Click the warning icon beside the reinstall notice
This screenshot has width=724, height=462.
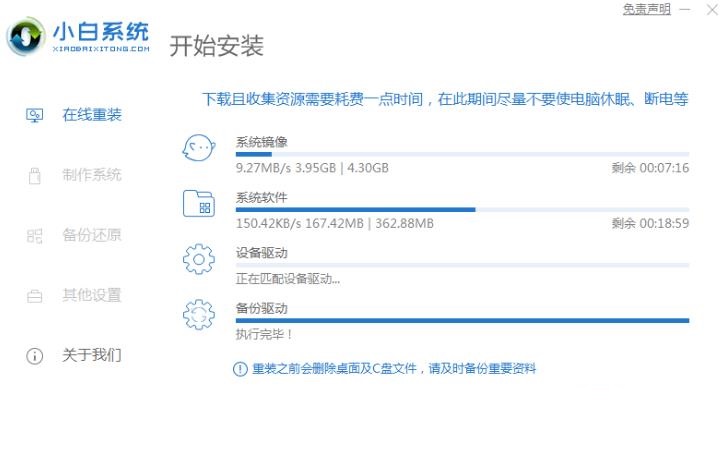click(x=240, y=369)
